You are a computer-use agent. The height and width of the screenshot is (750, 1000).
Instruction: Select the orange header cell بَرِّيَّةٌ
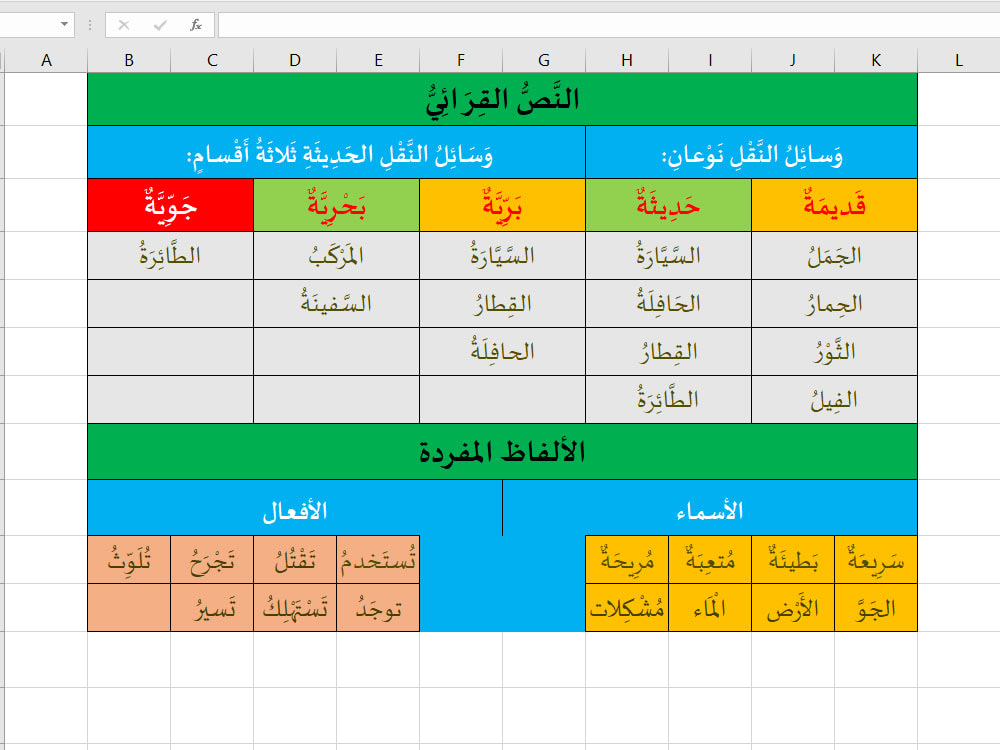click(x=503, y=205)
